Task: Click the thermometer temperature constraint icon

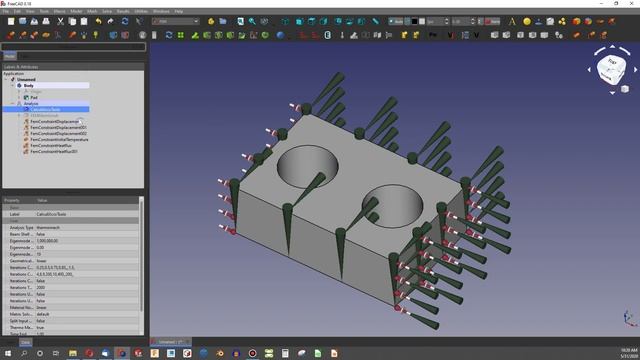Action: (x=342, y=35)
